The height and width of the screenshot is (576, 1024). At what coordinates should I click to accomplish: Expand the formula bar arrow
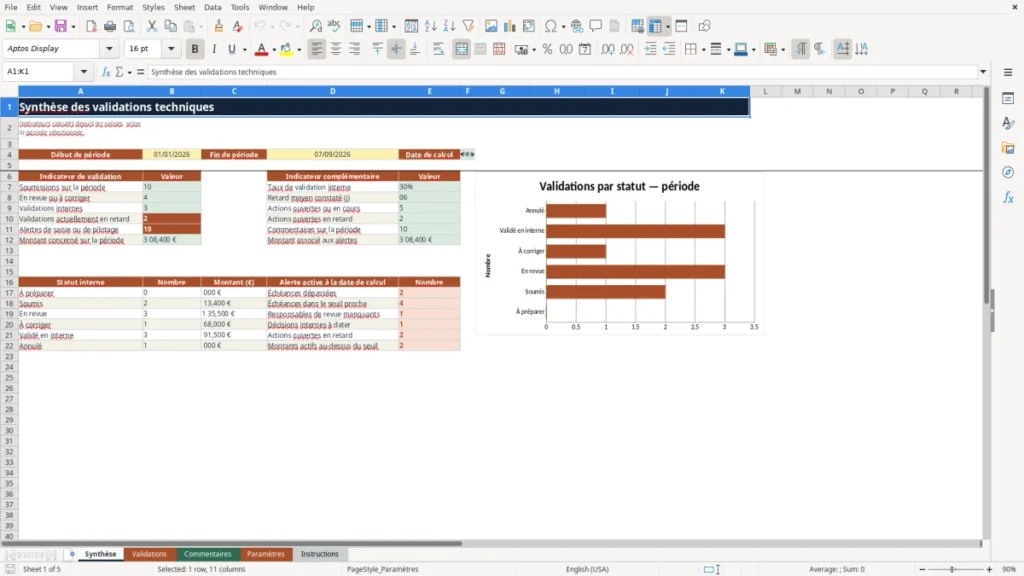(x=983, y=72)
